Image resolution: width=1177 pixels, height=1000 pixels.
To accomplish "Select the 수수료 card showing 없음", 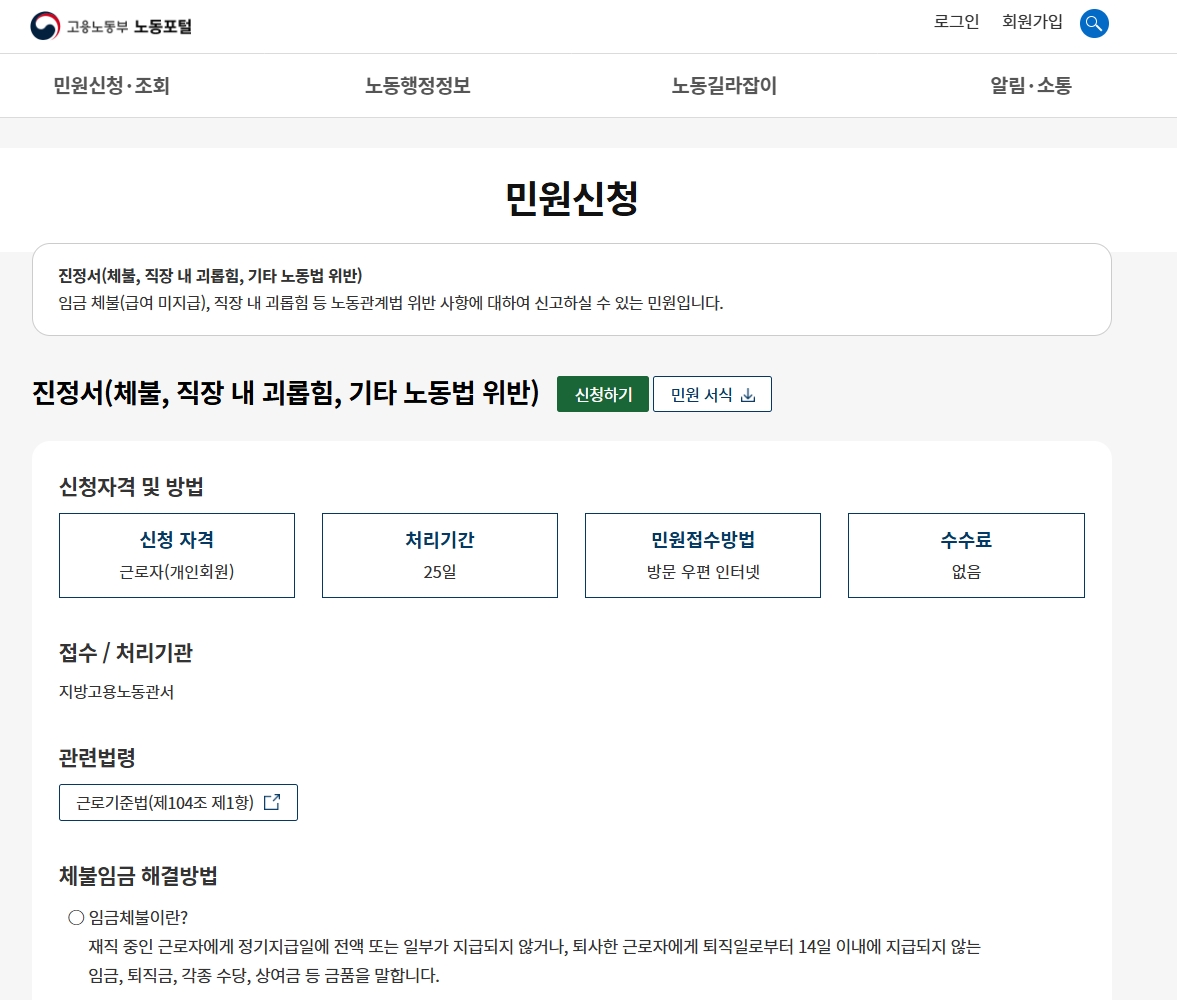I will point(966,555).
